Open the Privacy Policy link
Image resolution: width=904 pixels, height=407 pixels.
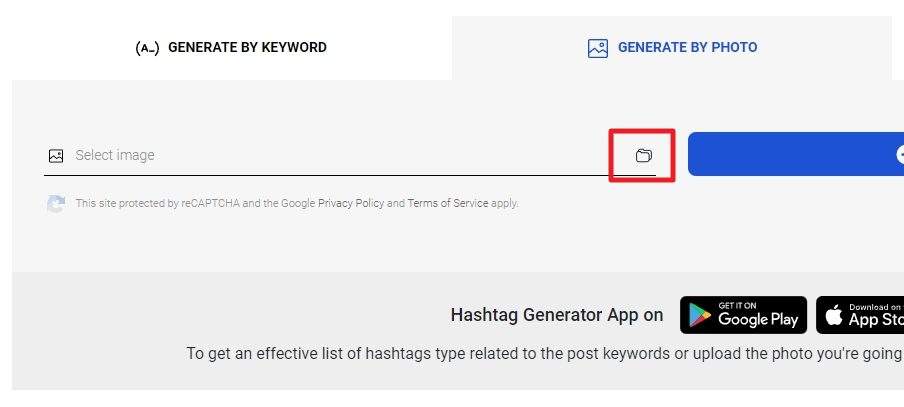coord(351,204)
